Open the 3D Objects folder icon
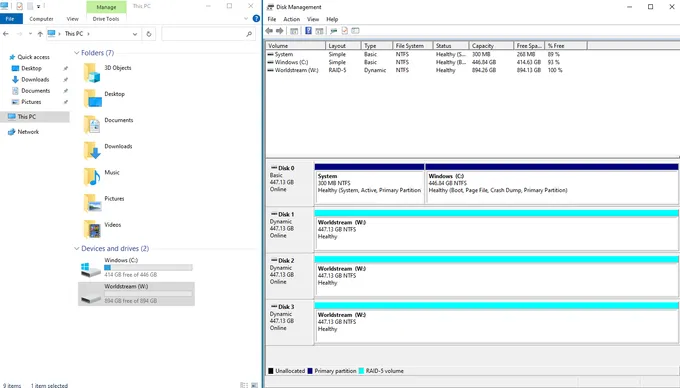Image resolution: width=680 pixels, height=388 pixels. click(92, 72)
